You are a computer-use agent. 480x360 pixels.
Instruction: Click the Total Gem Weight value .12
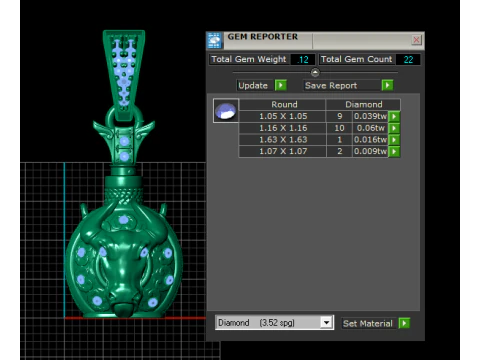[x=303, y=59]
